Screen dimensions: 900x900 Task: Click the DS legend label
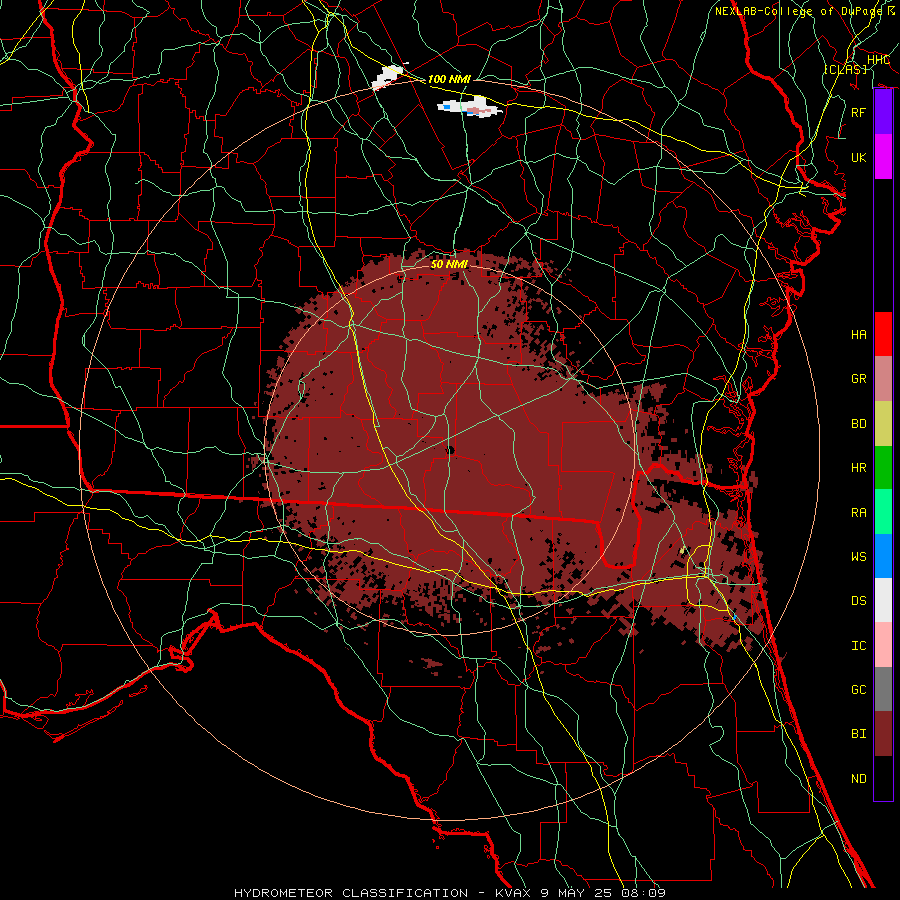(x=859, y=601)
